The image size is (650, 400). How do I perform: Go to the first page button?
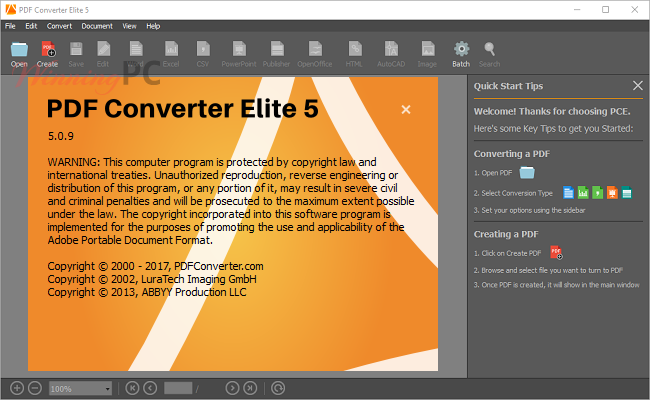click(132, 388)
